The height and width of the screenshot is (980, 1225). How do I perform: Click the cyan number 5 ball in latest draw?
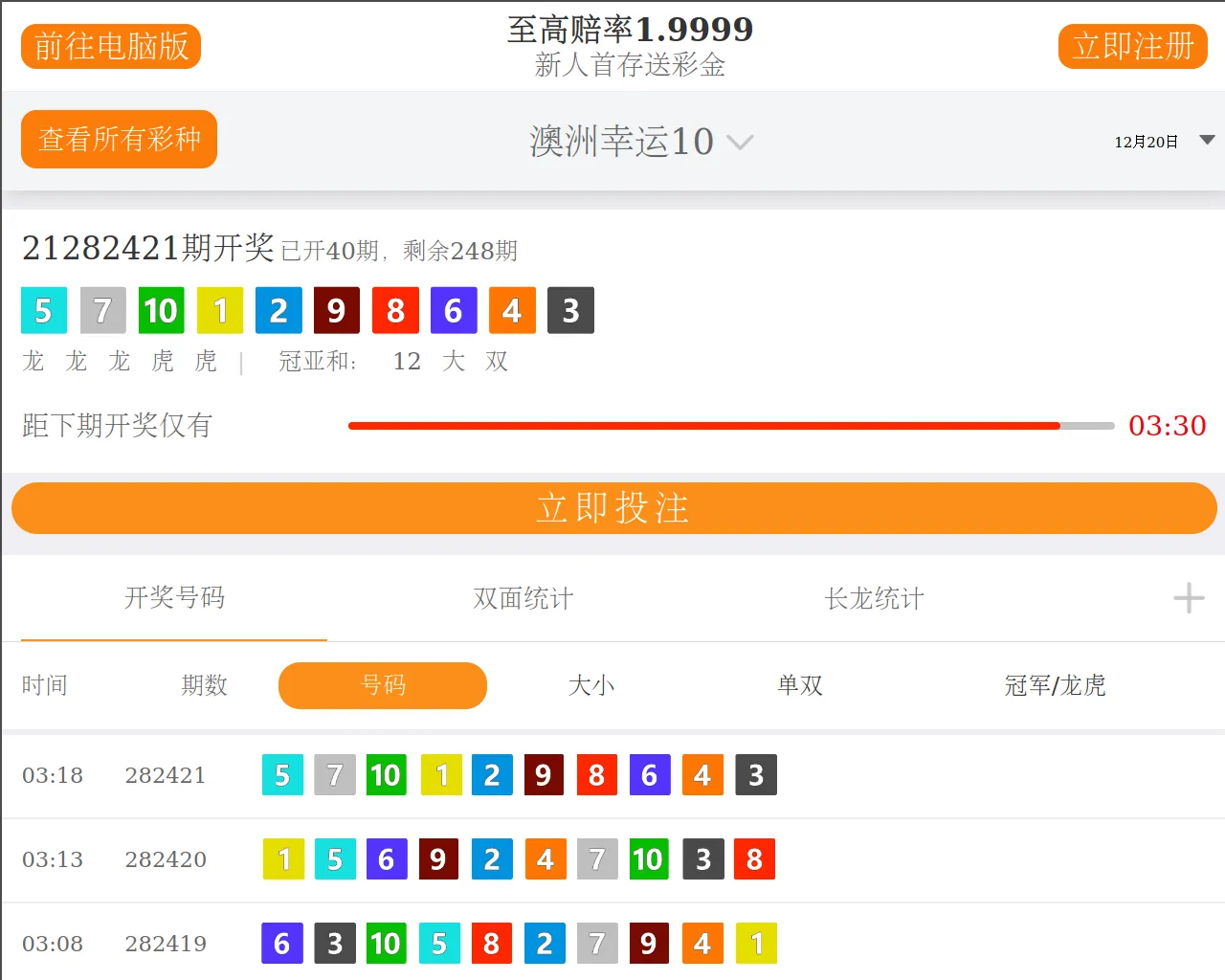(44, 311)
